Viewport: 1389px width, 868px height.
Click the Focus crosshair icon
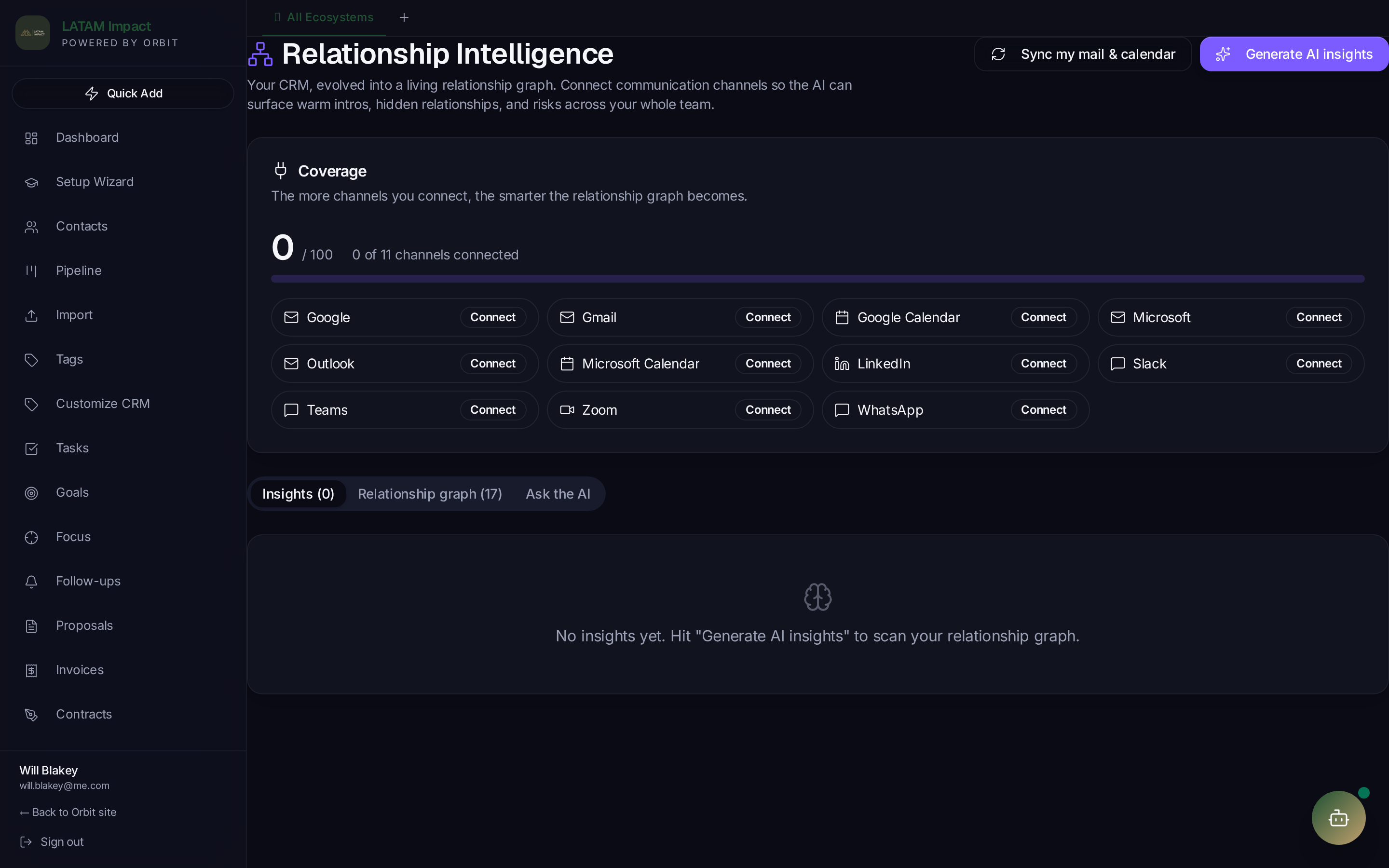click(31, 537)
